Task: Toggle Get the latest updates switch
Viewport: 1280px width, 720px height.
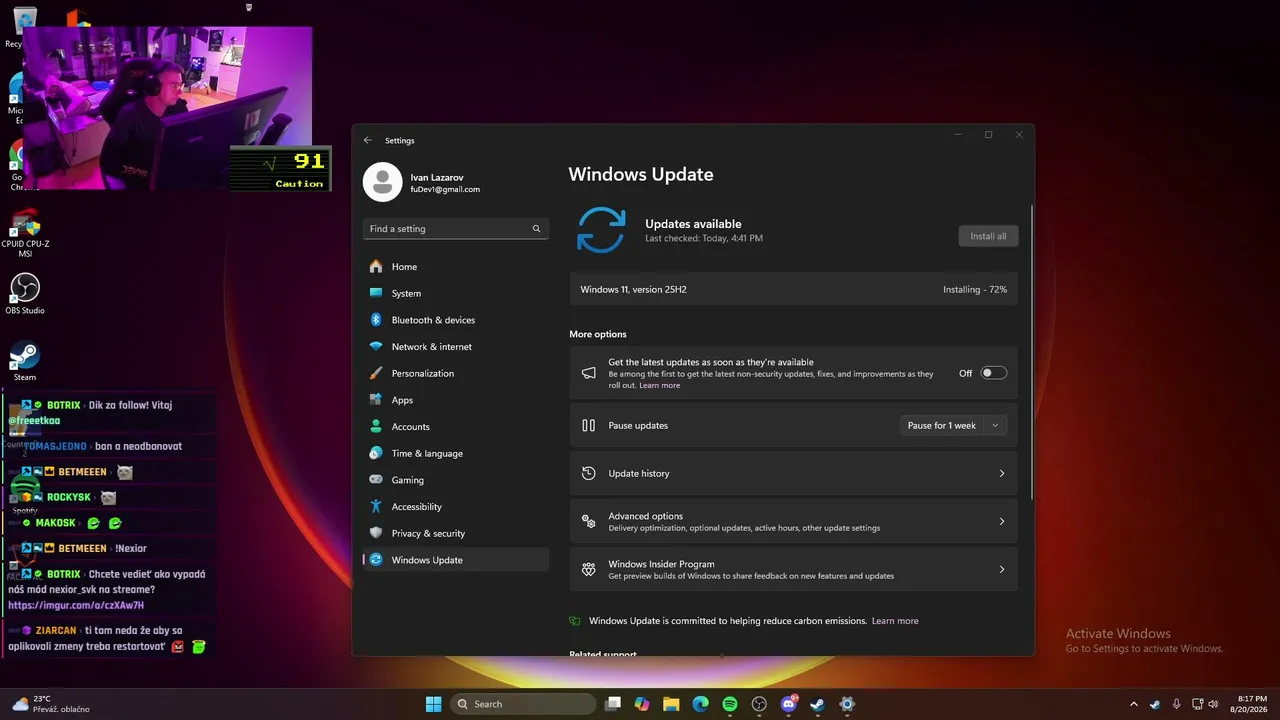Action: (x=993, y=373)
